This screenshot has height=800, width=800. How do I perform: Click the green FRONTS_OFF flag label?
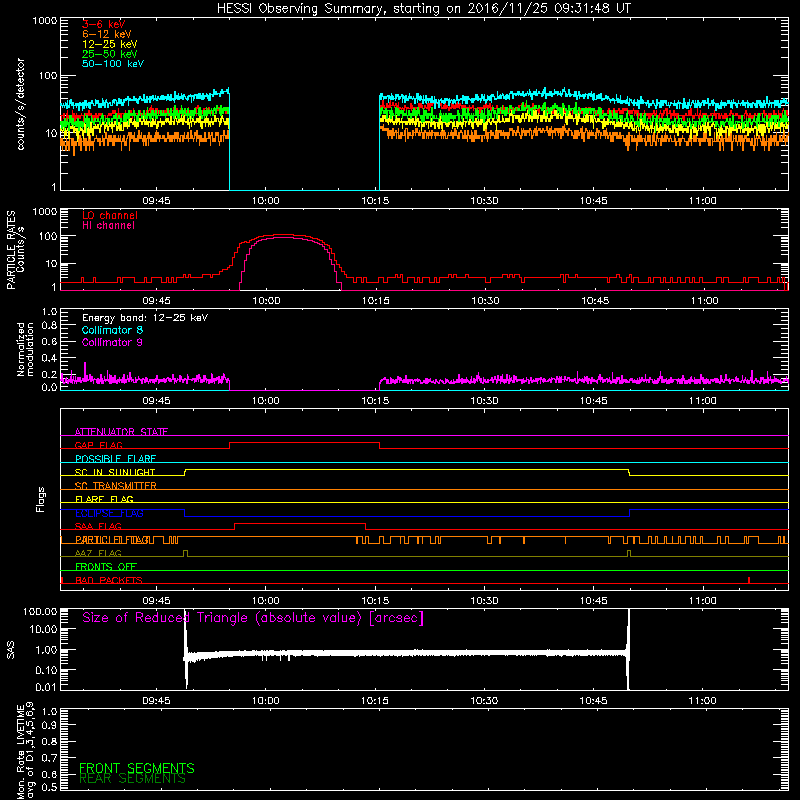[106, 567]
